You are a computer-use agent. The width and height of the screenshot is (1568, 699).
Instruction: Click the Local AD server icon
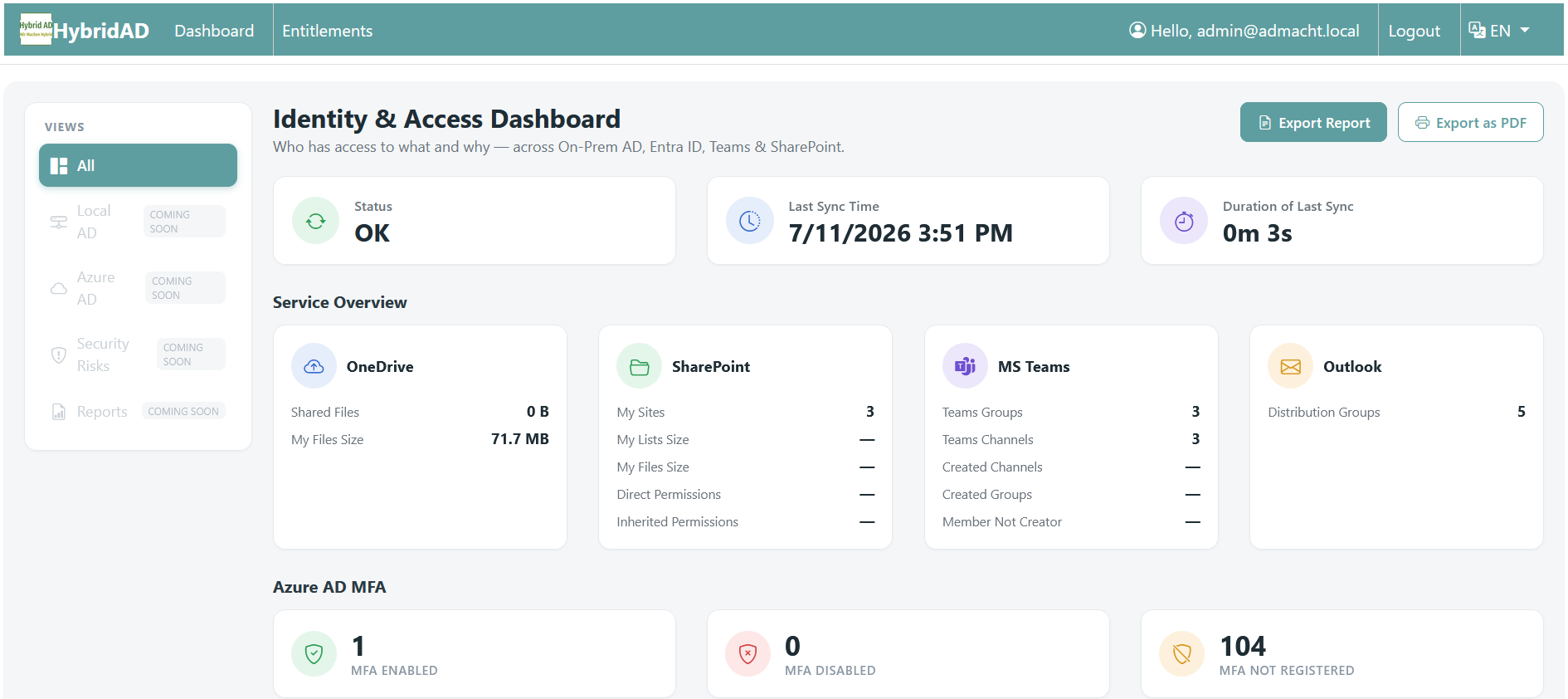click(x=59, y=222)
